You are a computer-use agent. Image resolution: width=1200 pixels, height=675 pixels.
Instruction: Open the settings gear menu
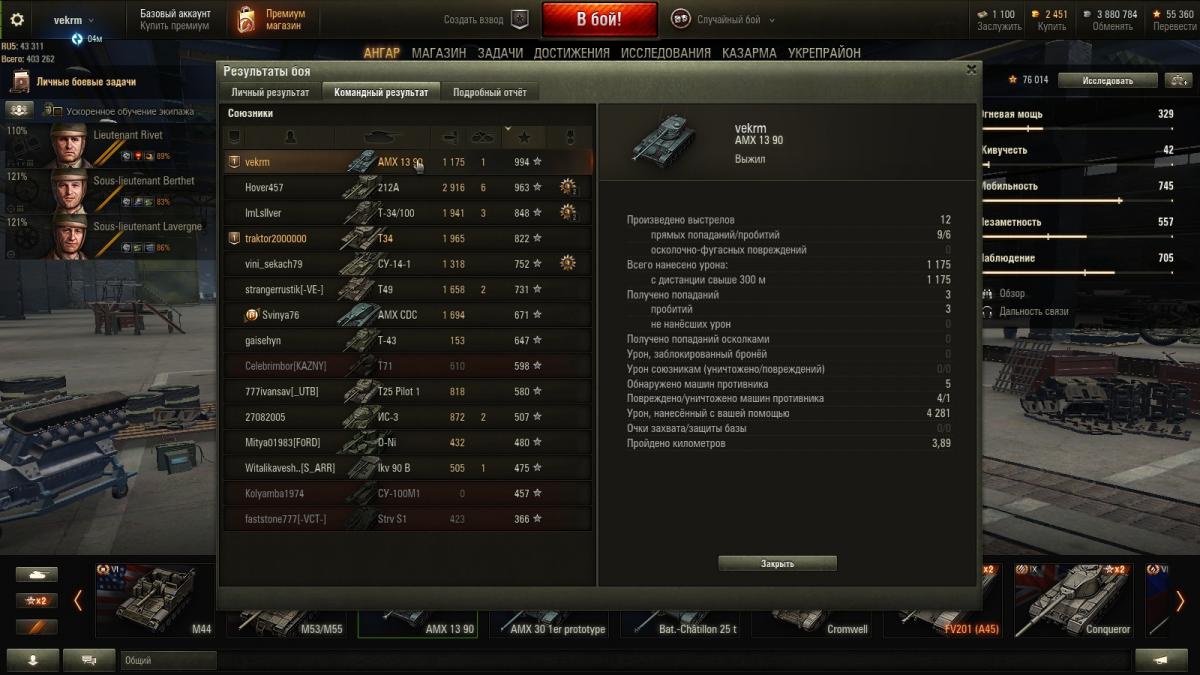(16, 20)
